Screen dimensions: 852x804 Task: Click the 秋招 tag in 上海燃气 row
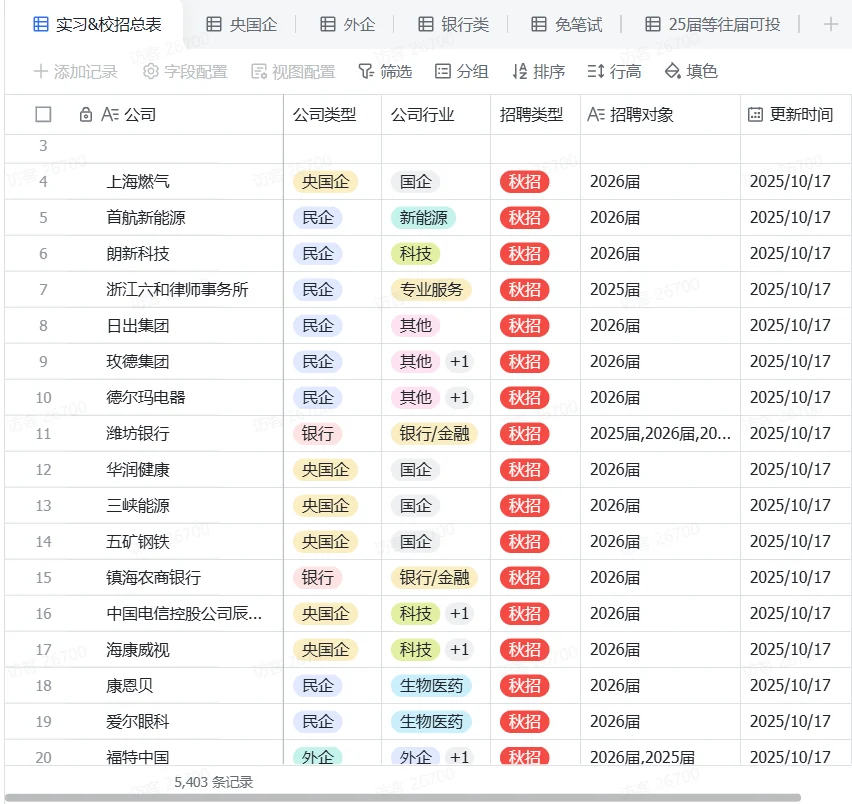[x=524, y=181]
